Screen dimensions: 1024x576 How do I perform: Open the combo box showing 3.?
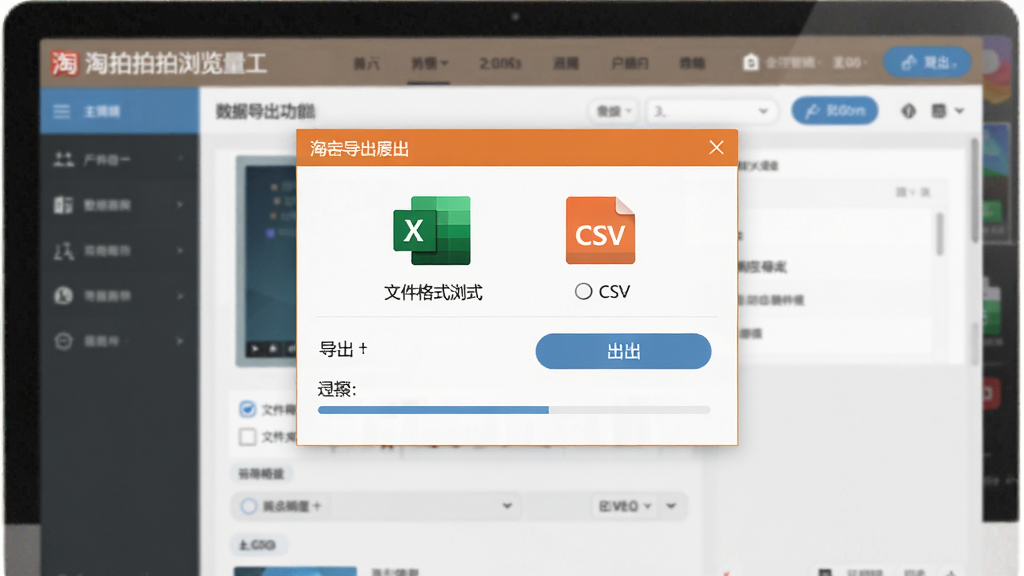coord(711,112)
